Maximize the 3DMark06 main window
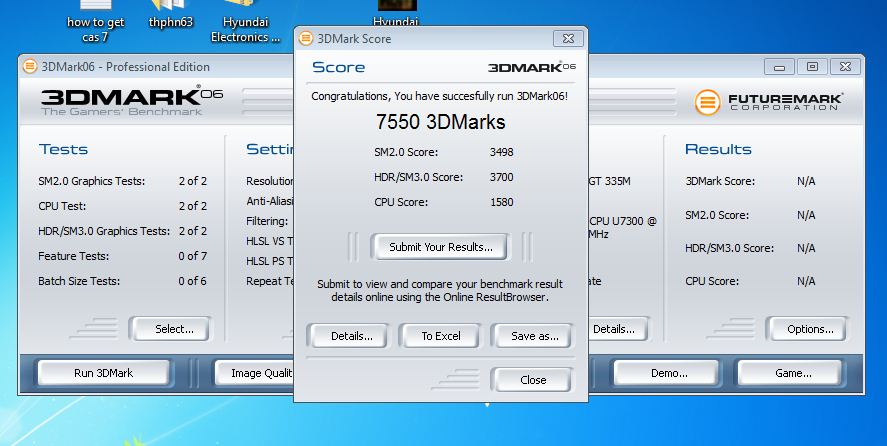 click(812, 67)
